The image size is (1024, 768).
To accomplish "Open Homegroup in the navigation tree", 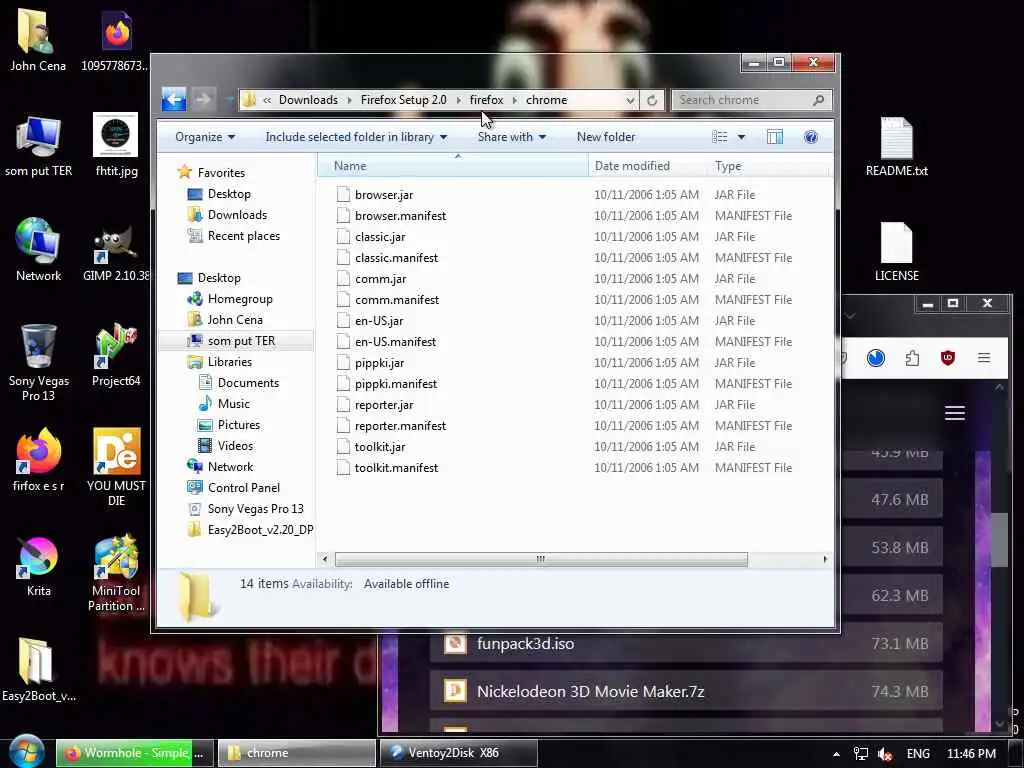I will pyautogui.click(x=240, y=298).
